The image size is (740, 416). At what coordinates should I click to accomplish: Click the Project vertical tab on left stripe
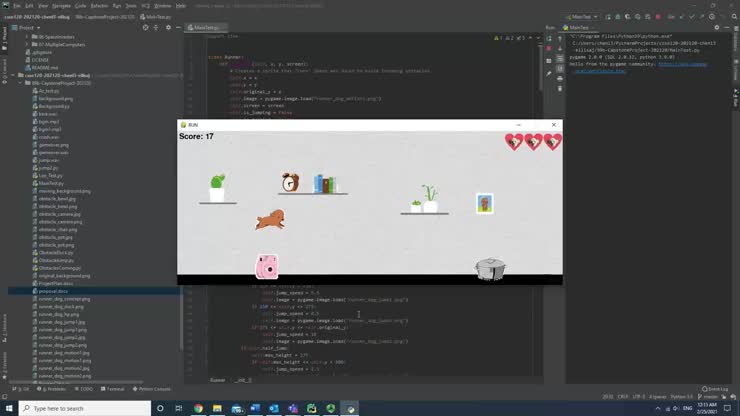click(4, 39)
